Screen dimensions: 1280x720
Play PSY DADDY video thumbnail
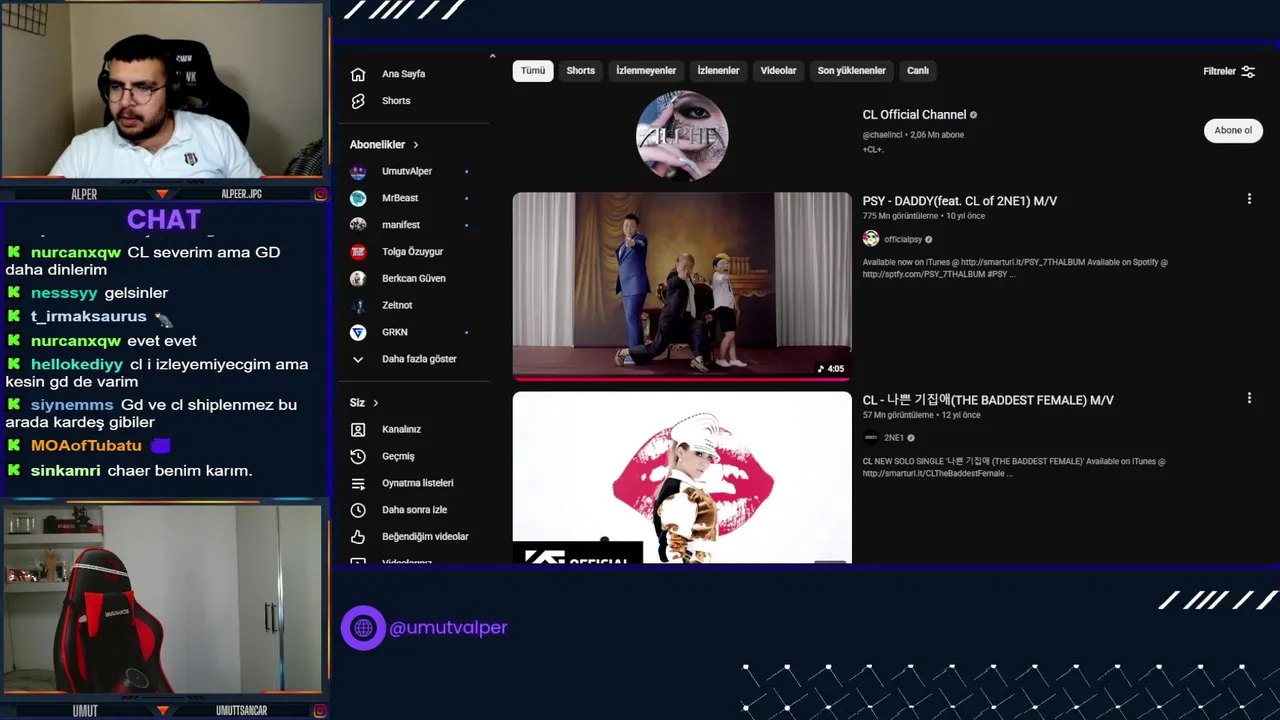point(682,287)
